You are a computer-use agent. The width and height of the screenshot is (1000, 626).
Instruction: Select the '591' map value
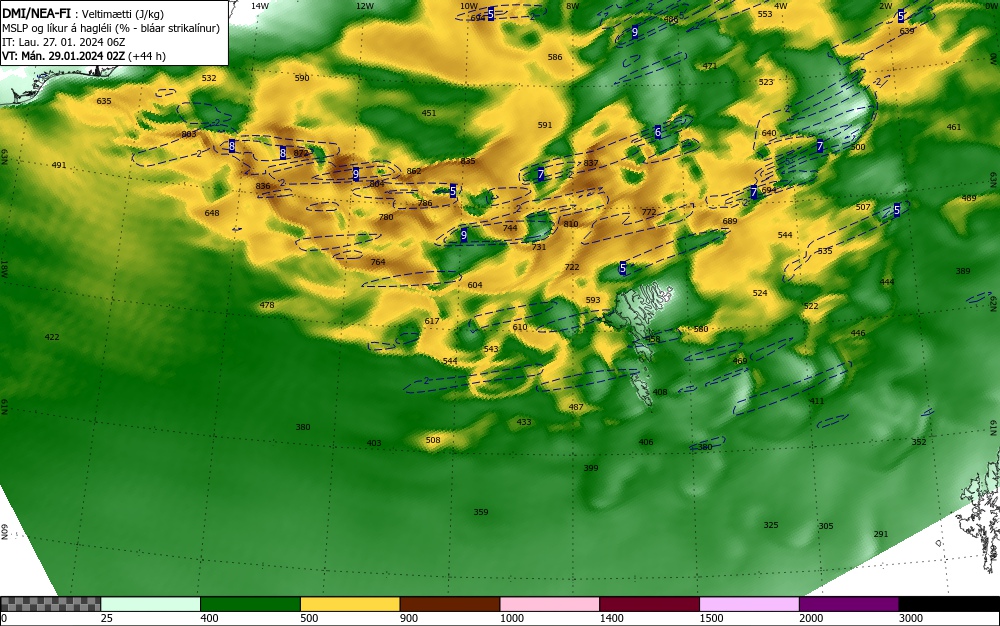pos(545,125)
